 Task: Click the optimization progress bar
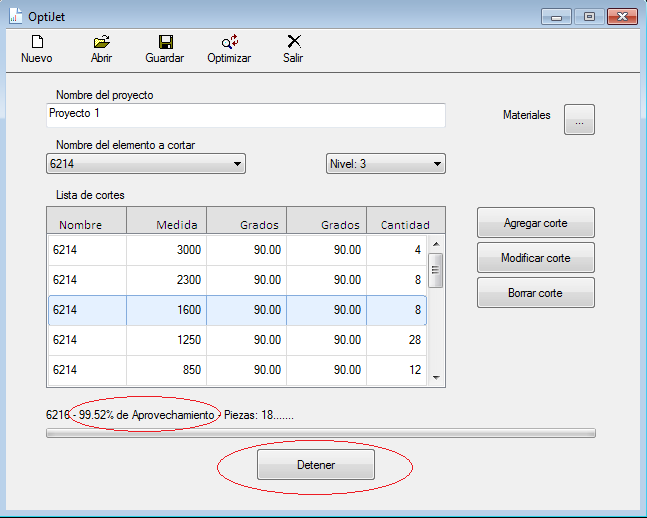pyautogui.click(x=320, y=433)
